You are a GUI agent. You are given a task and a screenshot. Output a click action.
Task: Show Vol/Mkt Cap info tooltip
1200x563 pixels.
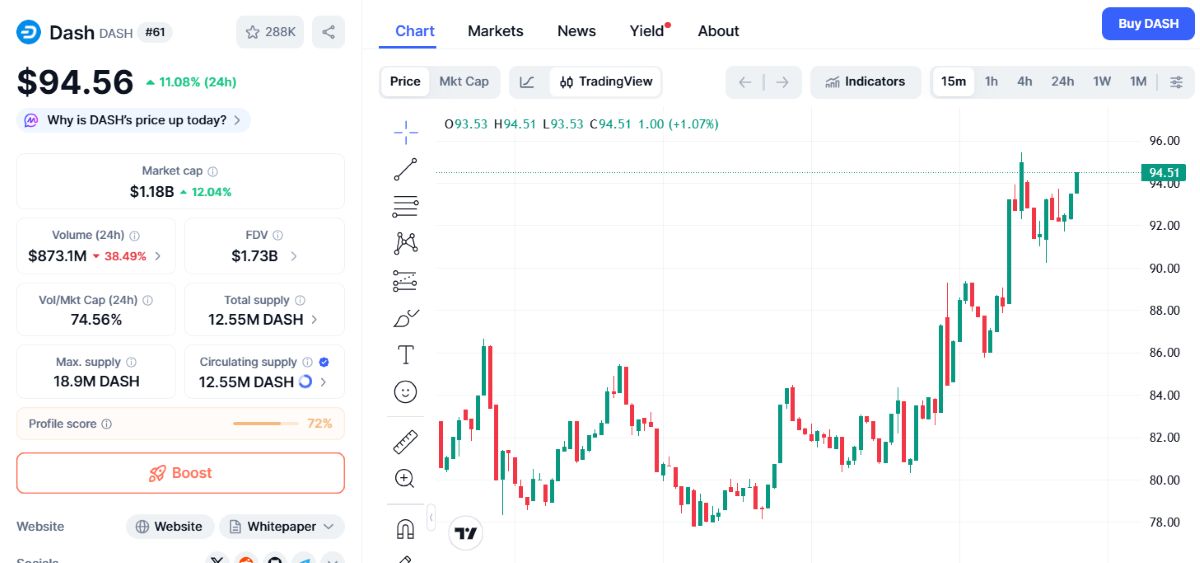coord(147,300)
